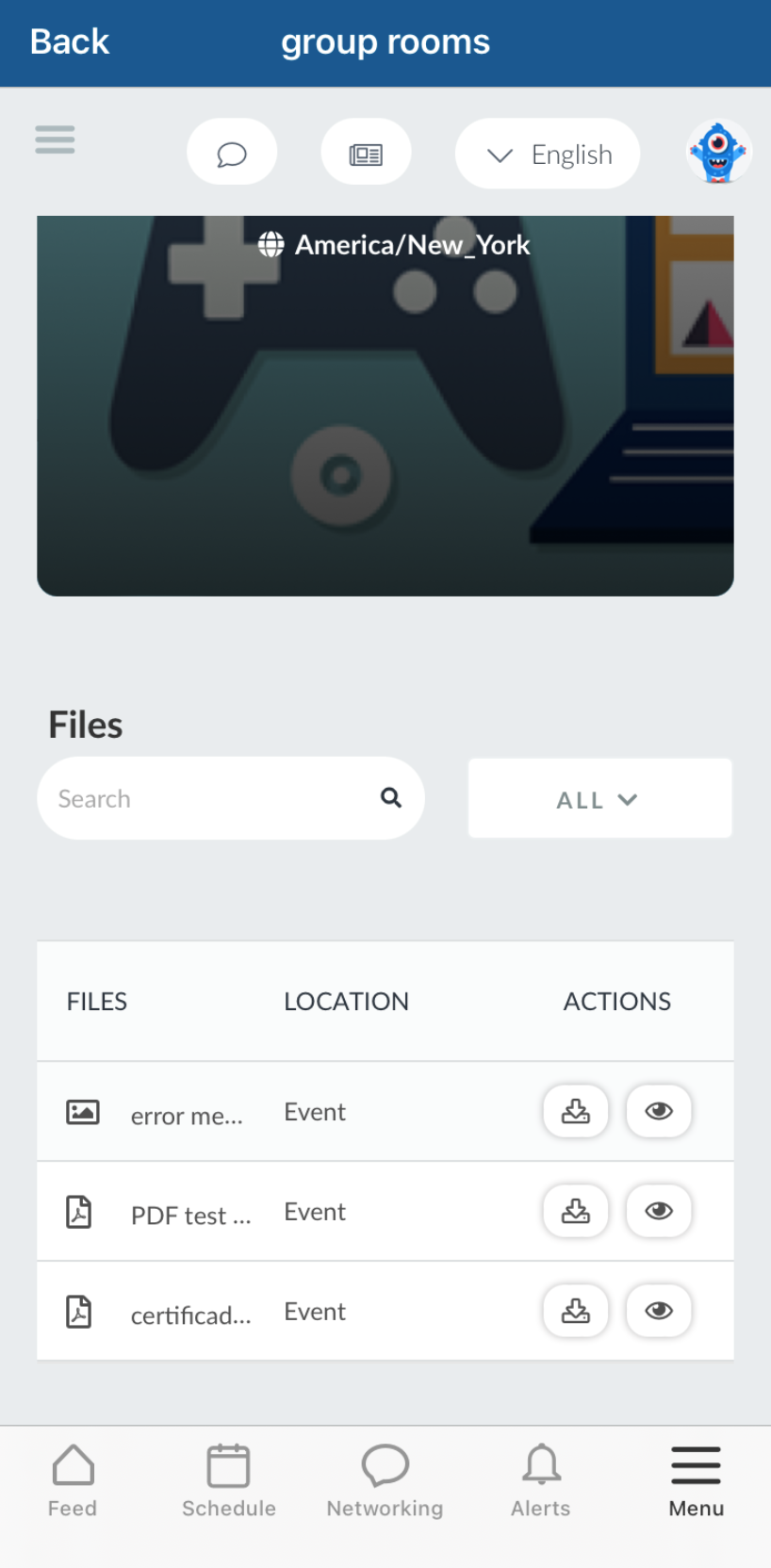
Task: Switch to the Networking tab
Action: click(x=385, y=1481)
